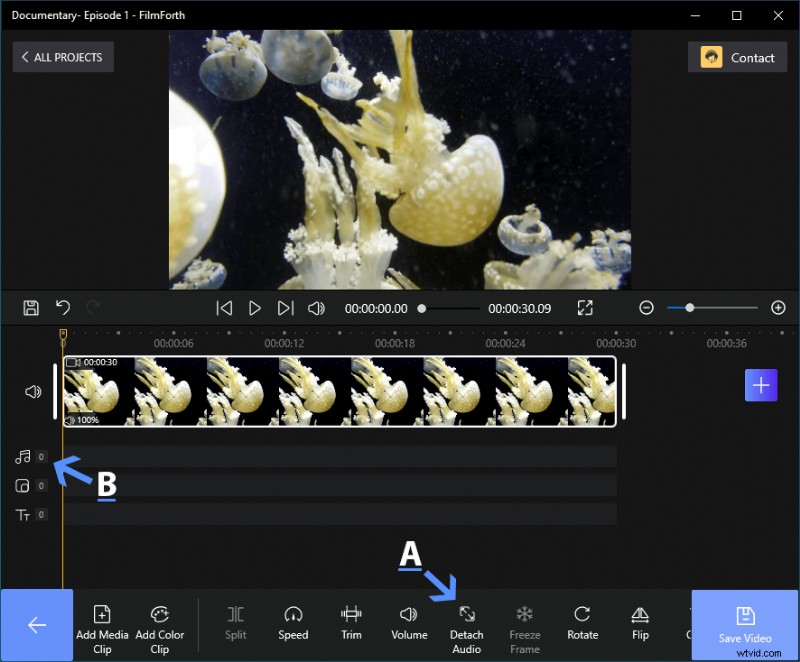
Task: Open the Contact panel
Action: (738, 57)
